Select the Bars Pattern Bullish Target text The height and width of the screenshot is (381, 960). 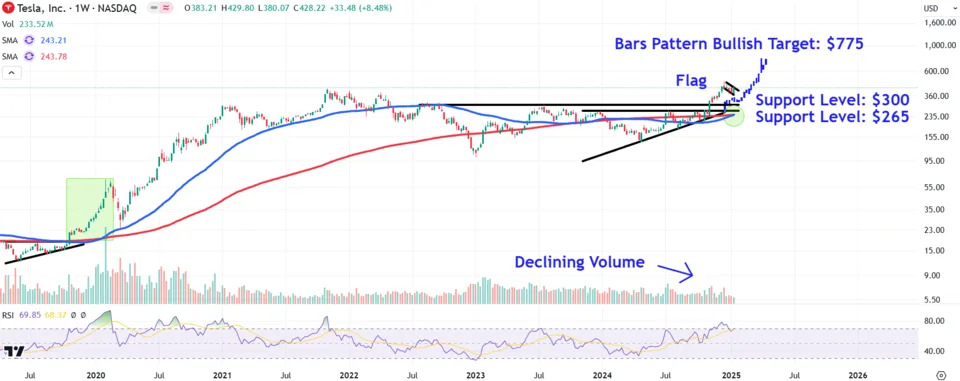tap(739, 44)
